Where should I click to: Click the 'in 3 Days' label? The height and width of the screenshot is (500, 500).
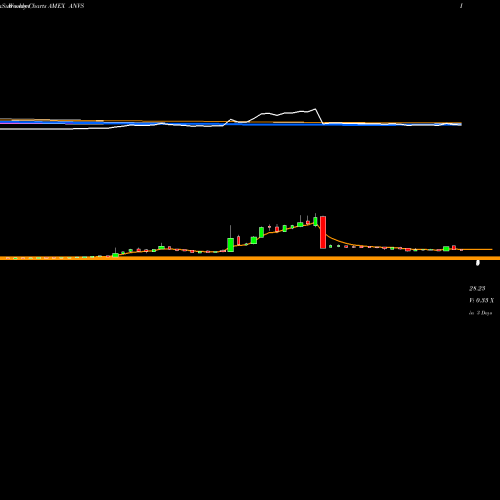(x=481, y=313)
